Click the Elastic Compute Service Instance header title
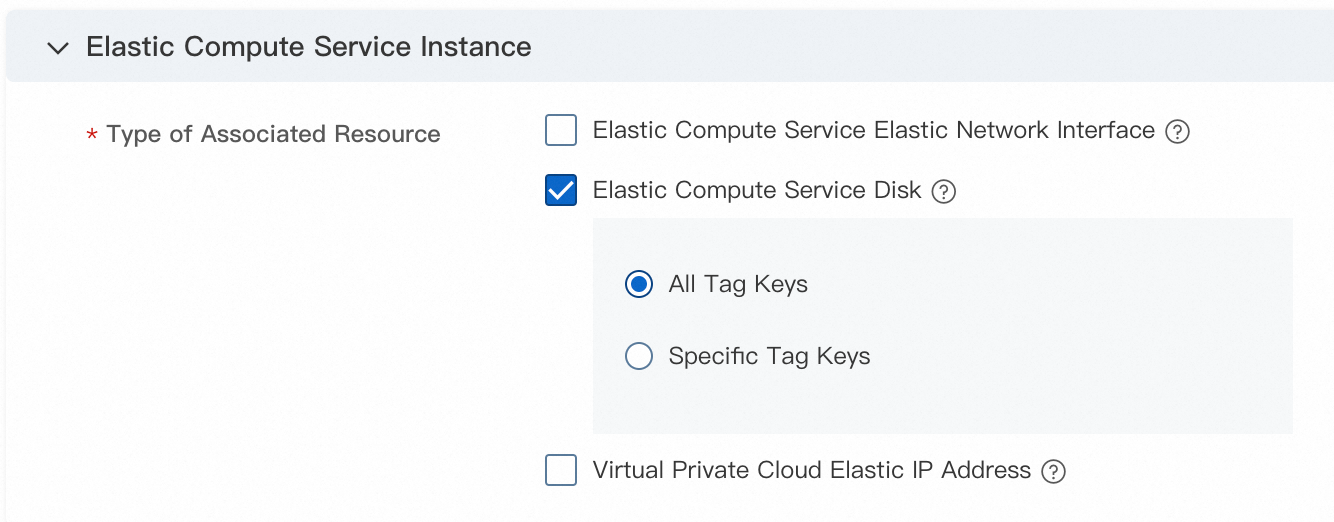Screen dimensions: 1334x522 308,47
